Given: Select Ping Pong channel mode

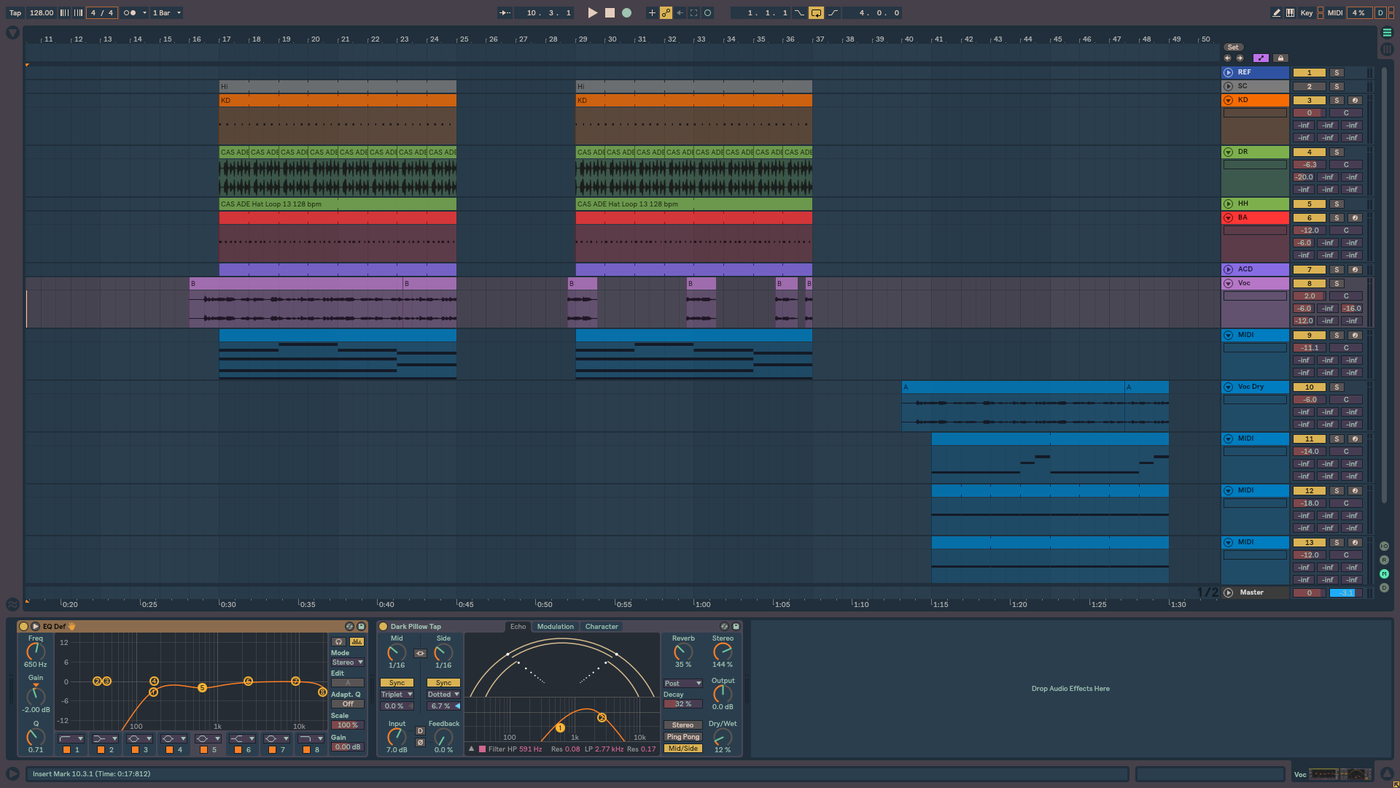Looking at the screenshot, I should click(683, 737).
